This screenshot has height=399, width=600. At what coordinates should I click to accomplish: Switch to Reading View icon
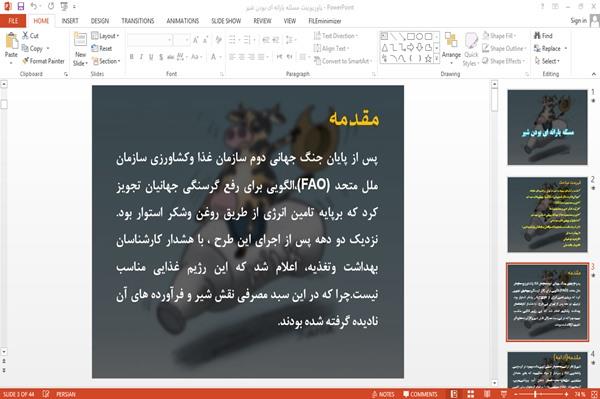pyautogui.click(x=487, y=394)
